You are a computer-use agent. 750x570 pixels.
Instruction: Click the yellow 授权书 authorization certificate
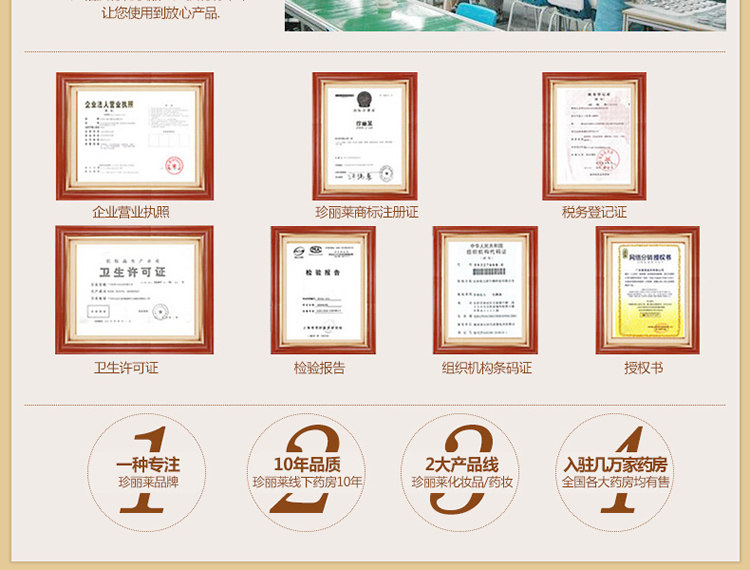[x=648, y=290]
